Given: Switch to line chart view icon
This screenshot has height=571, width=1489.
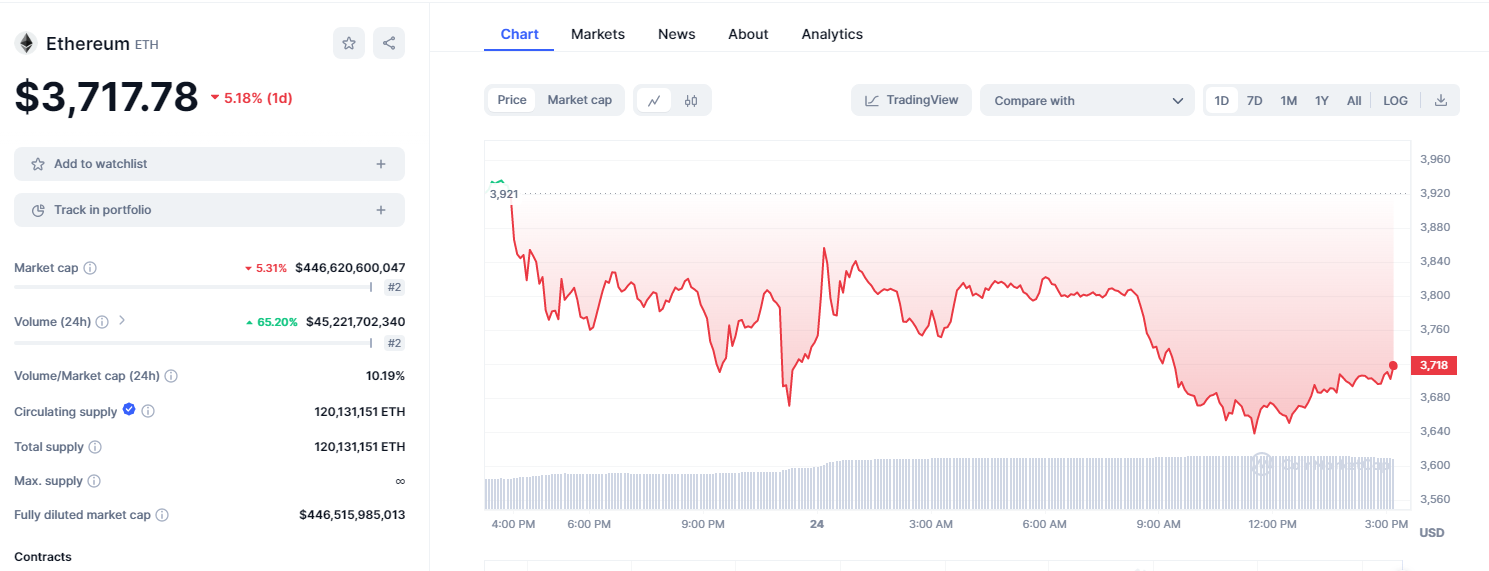Looking at the screenshot, I should 654,100.
